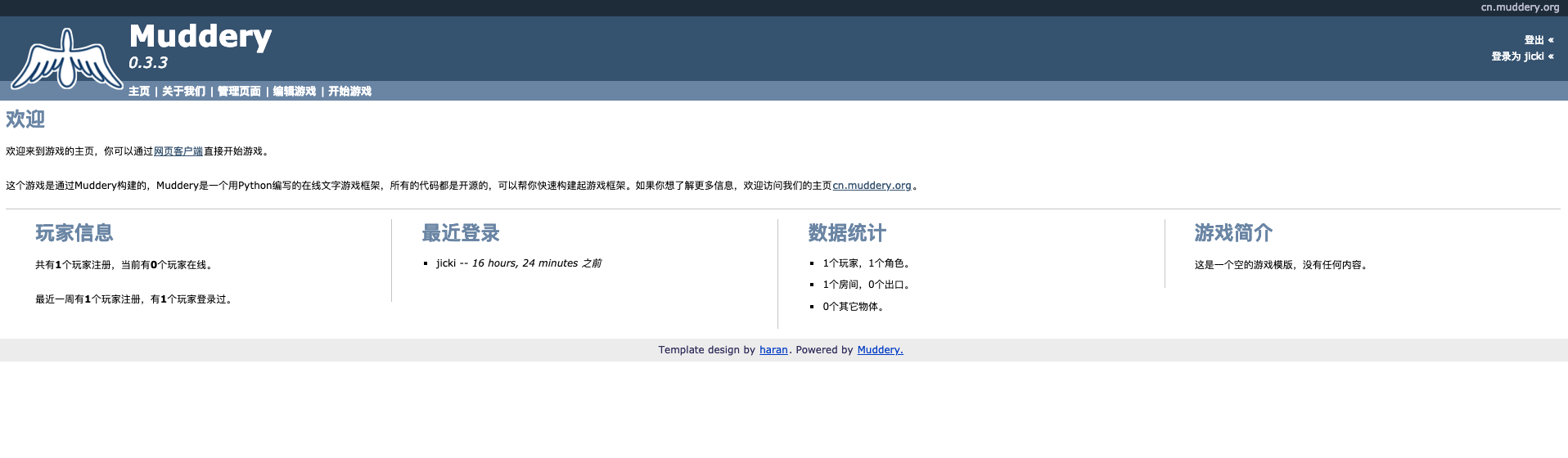The height and width of the screenshot is (458, 1568).
Task: Click the 数据统计 section heading
Action: tap(847, 233)
